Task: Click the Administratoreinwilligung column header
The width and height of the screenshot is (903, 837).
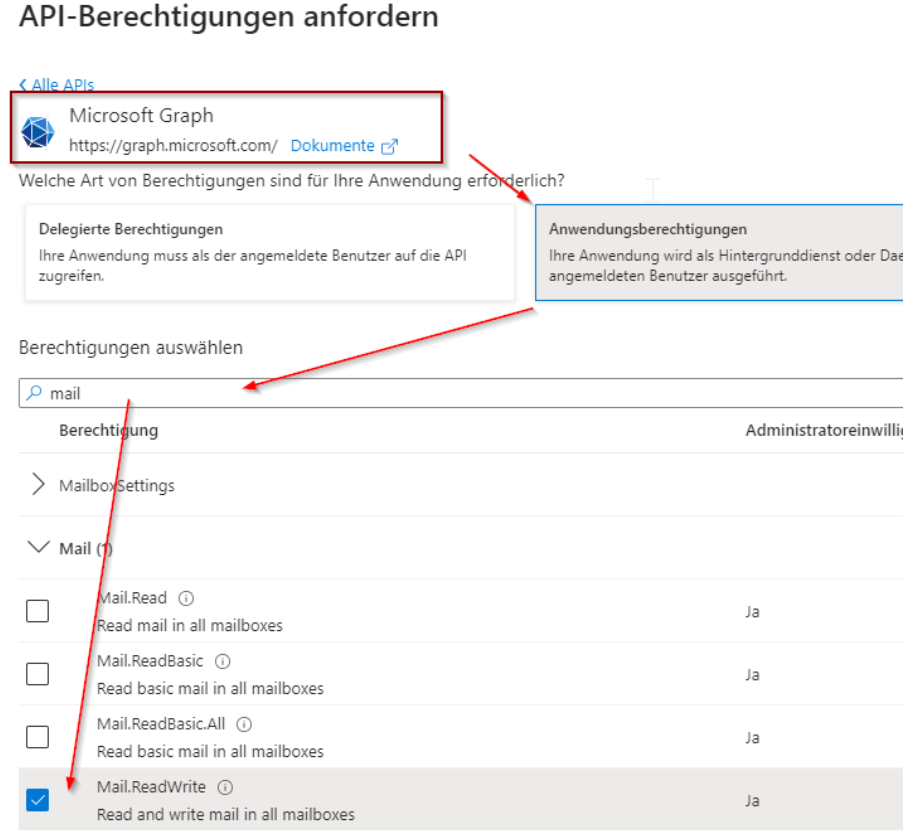Action: 824,430
